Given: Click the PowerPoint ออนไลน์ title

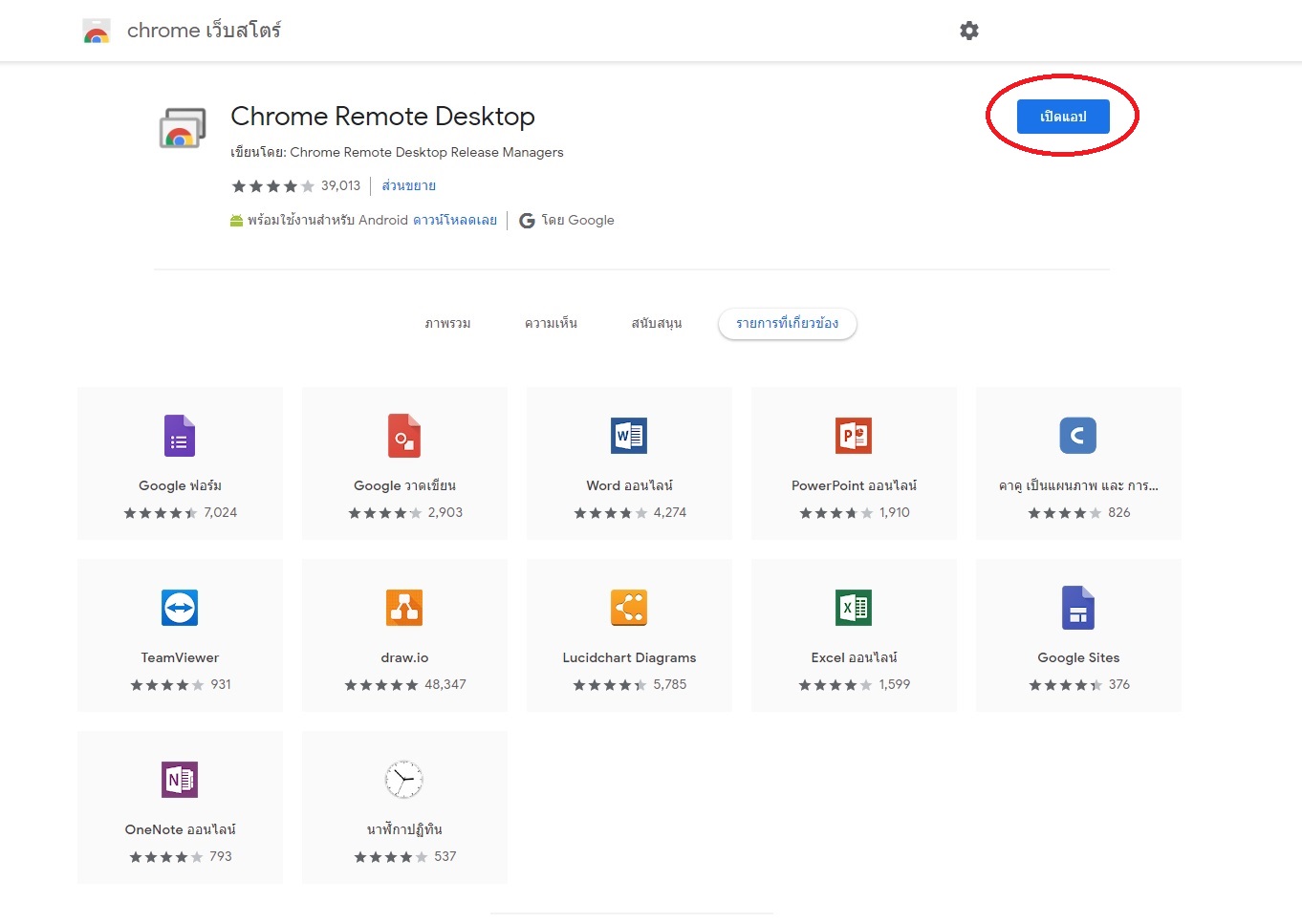Looking at the screenshot, I should pos(854,485).
